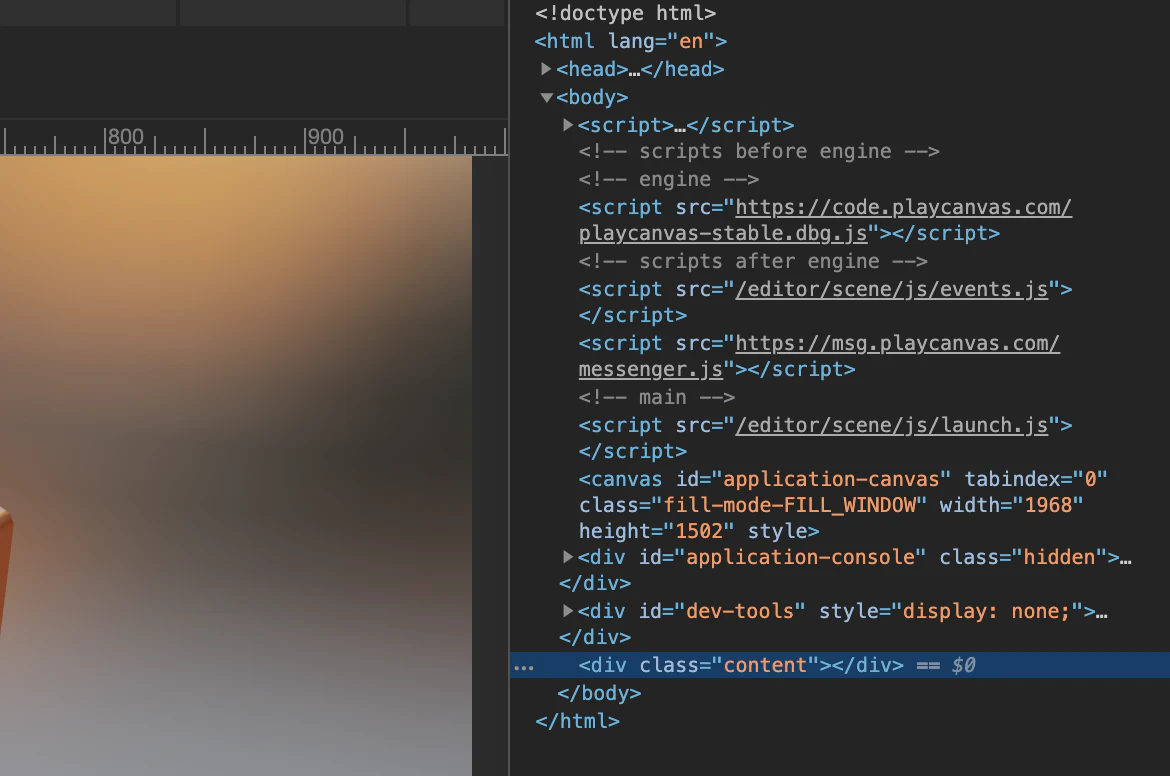This screenshot has width=1170, height=776.
Task: Open the three-dot actions on selected row
Action: [524, 666]
